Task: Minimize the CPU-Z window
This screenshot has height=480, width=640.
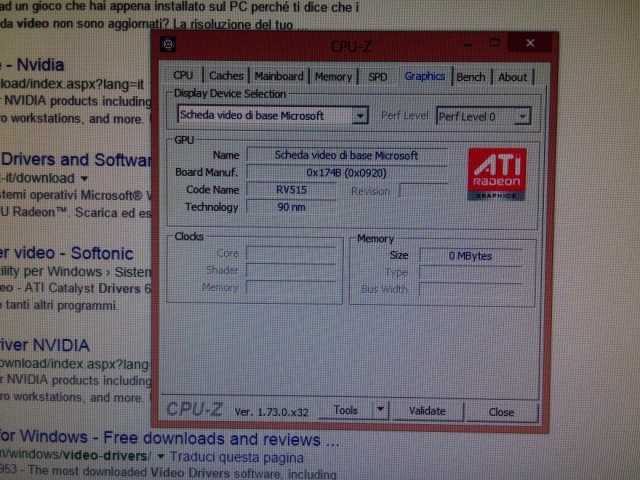Action: coord(468,44)
